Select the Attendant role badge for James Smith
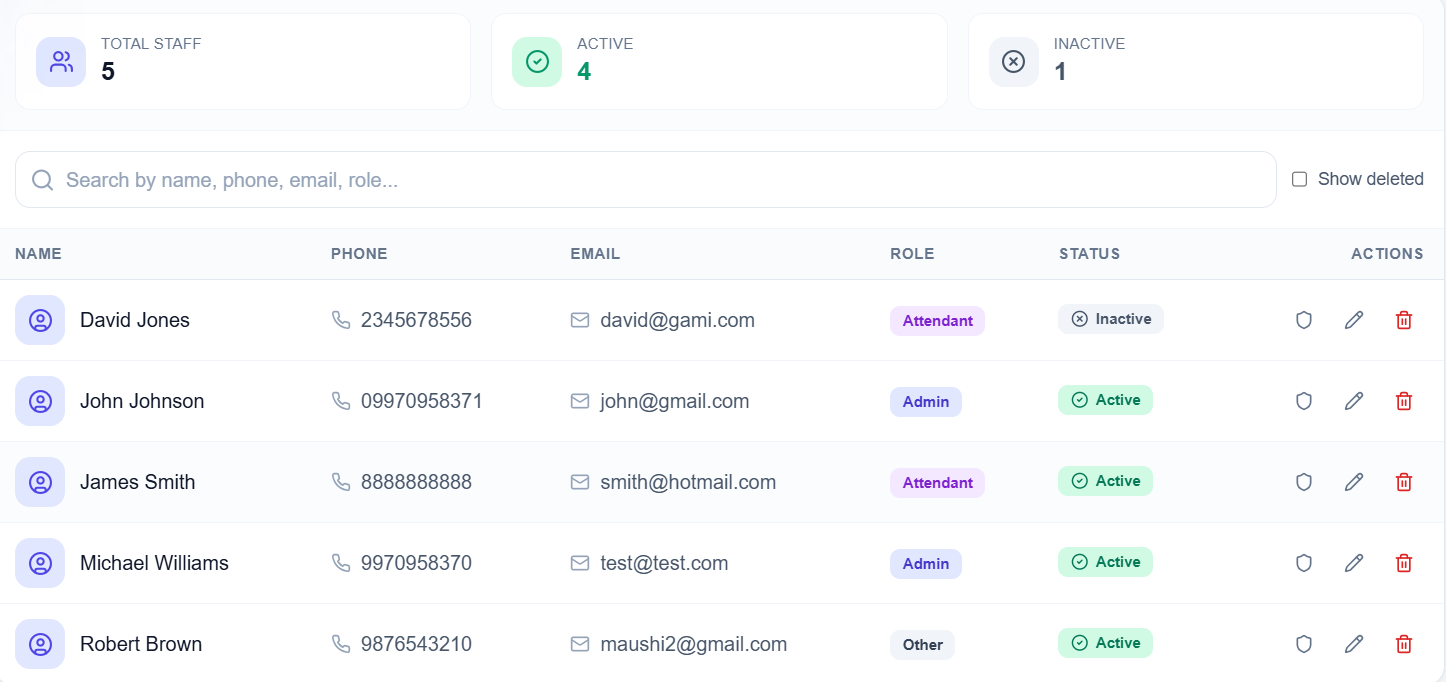 click(937, 482)
